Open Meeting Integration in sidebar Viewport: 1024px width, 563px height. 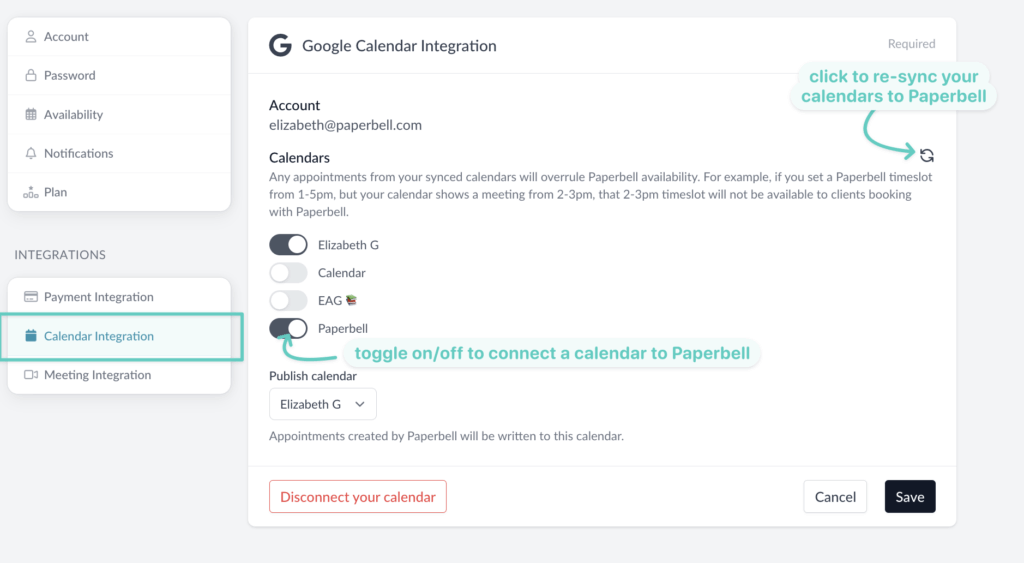(97, 375)
